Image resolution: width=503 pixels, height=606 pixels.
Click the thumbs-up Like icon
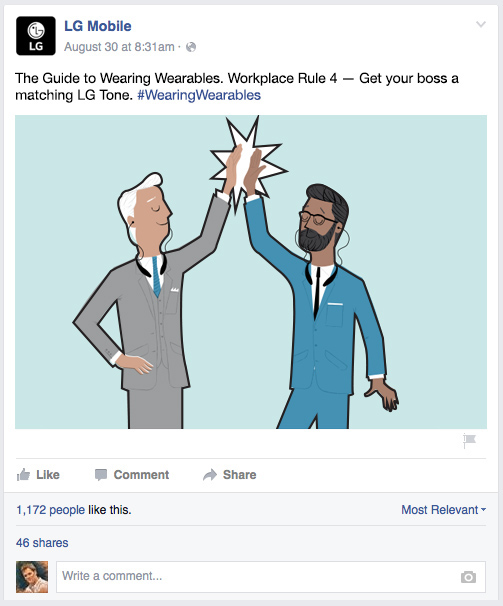coord(23,475)
